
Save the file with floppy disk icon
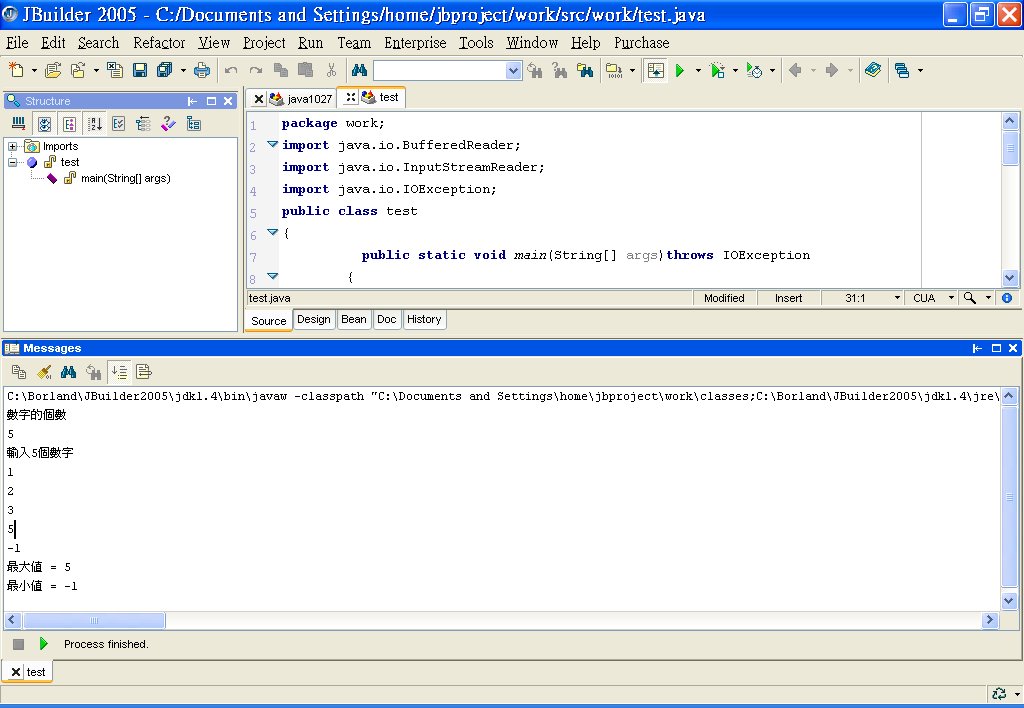tap(140, 70)
